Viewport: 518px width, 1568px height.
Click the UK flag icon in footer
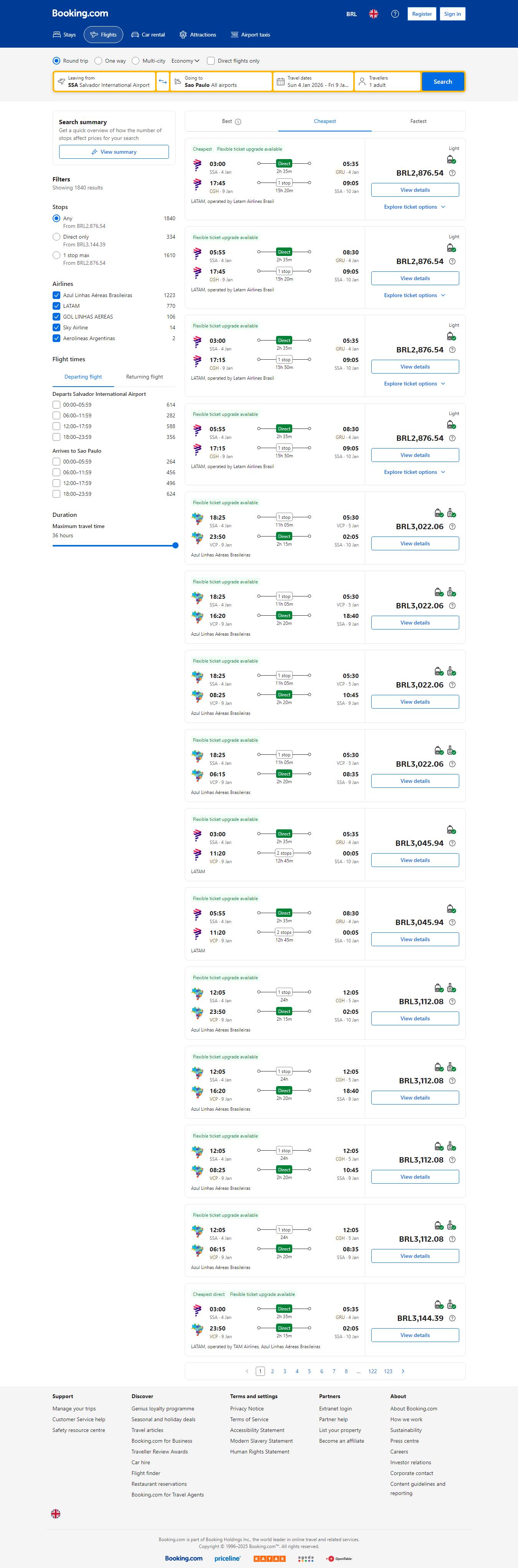coord(56,1513)
